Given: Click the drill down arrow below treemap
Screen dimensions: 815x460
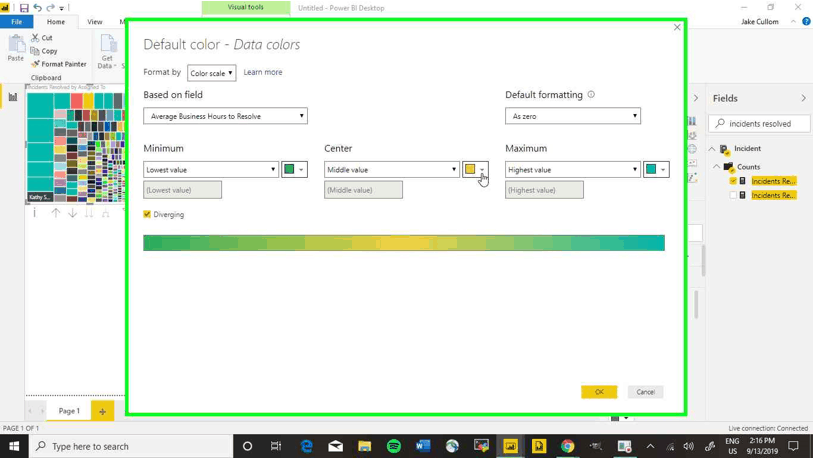Looking at the screenshot, I should coord(72,213).
